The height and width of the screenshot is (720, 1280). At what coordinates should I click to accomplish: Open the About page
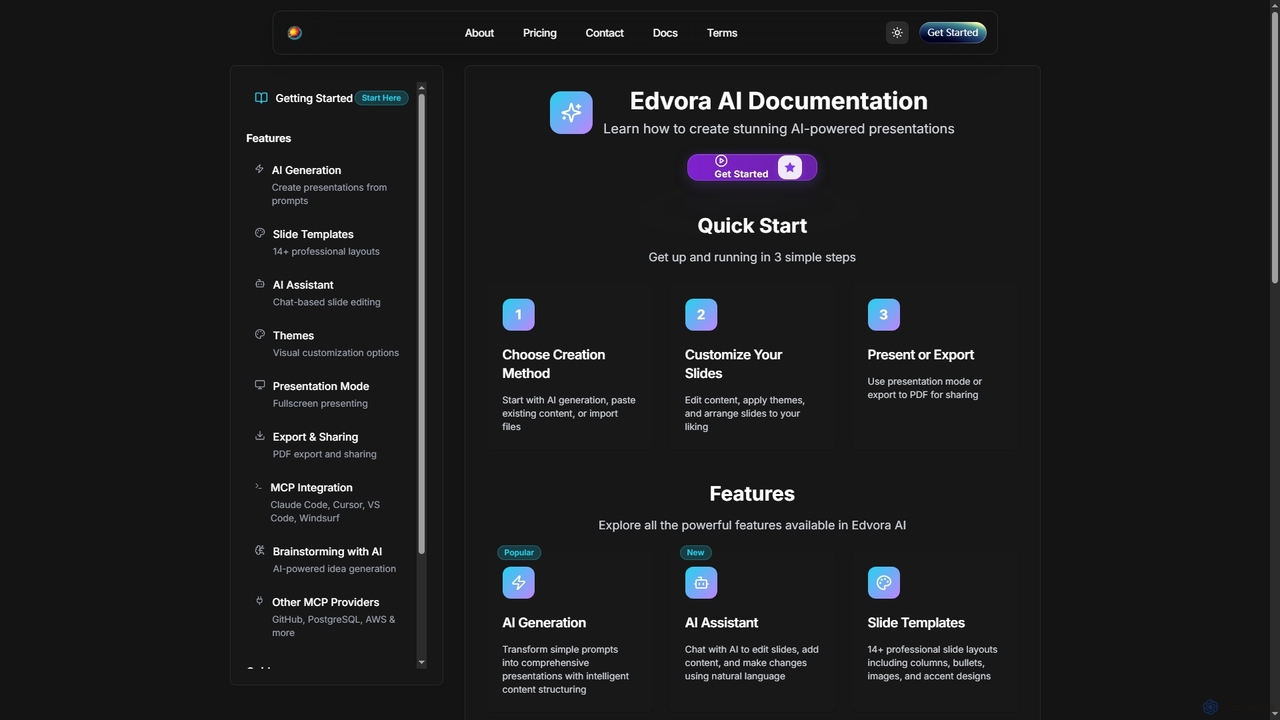pos(479,33)
